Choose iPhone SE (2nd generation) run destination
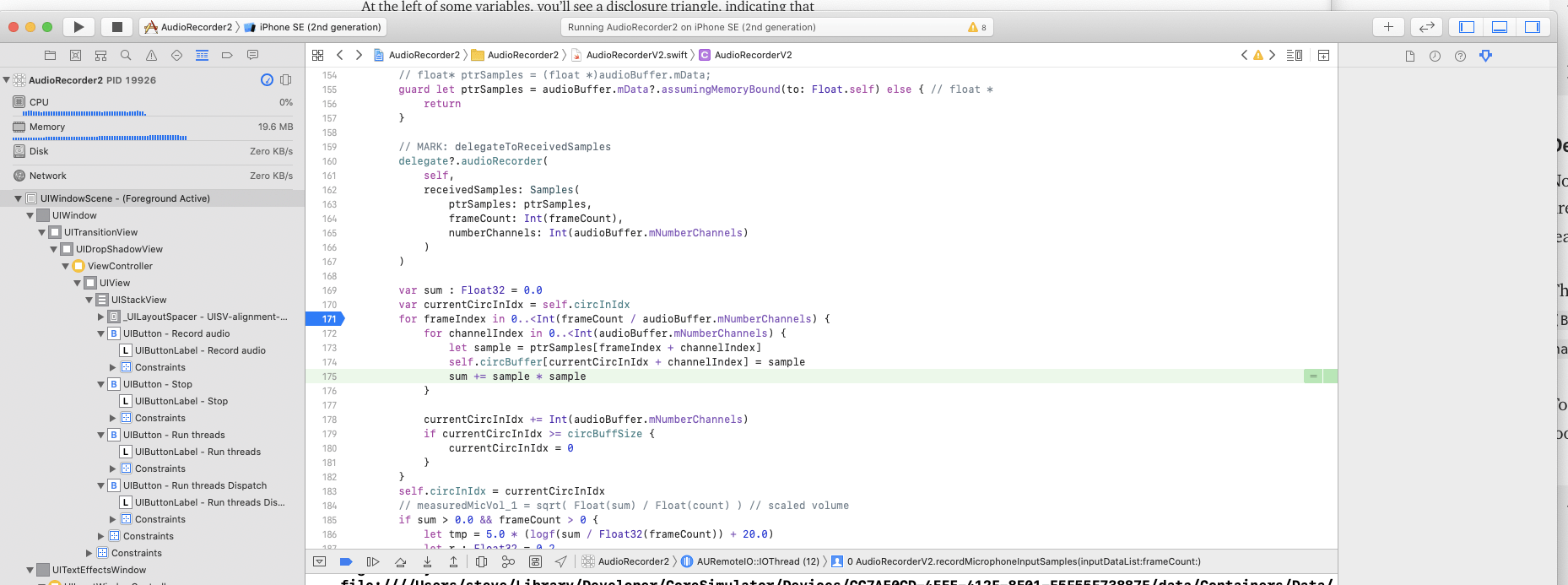This screenshot has width=1568, height=585. coord(313,27)
